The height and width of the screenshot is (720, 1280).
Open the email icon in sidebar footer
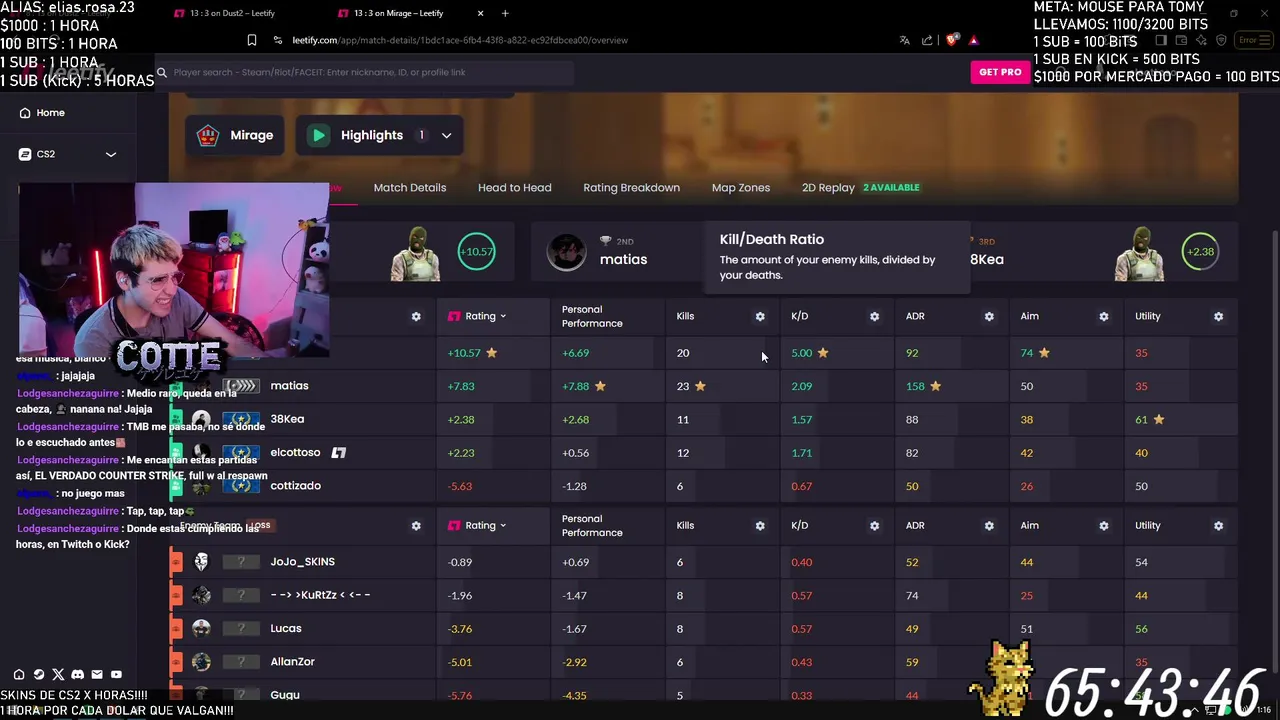point(97,675)
